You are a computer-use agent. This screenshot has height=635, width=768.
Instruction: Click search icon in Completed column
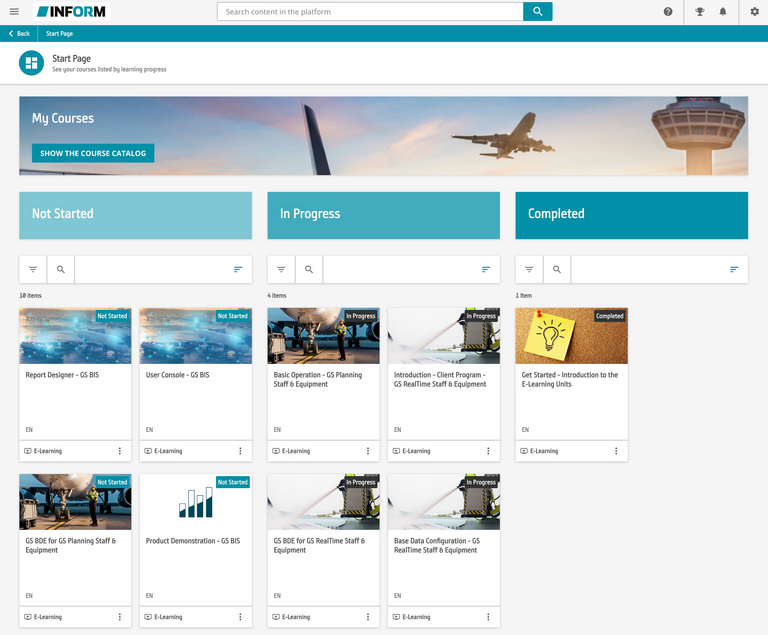click(x=557, y=269)
